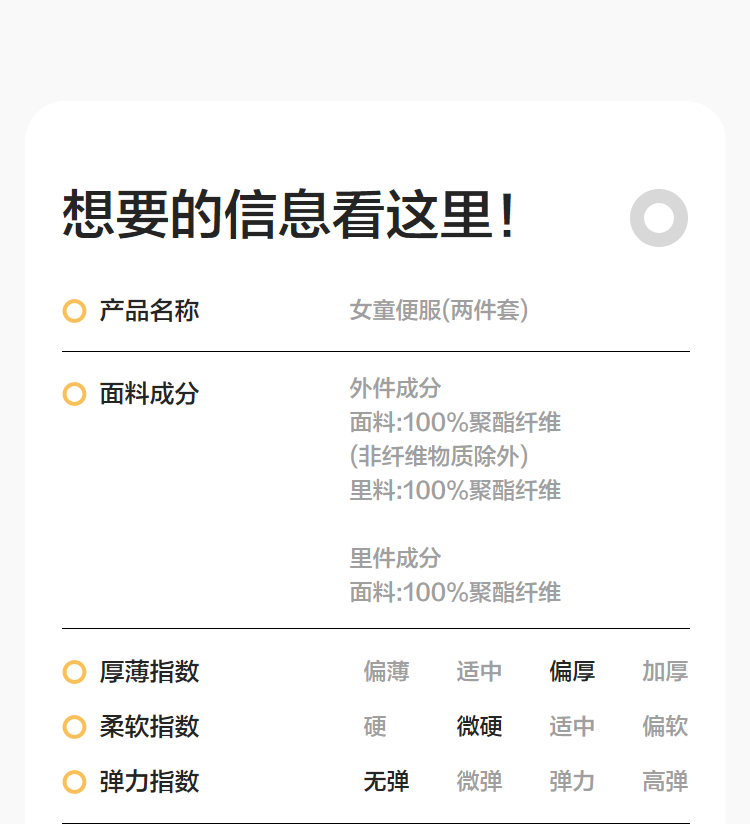Click the 想要的信息看这里! heading

289,215
